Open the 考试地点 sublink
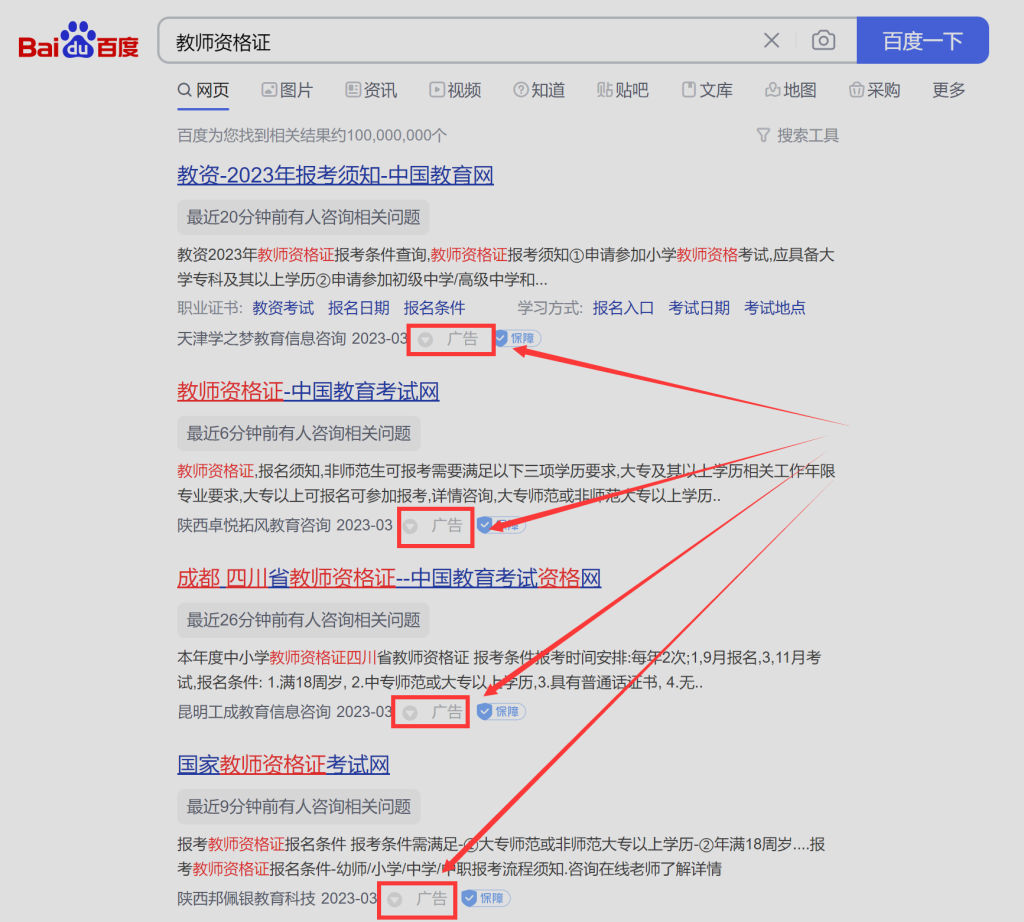Screen dimensions: 1024x922 [x=775, y=308]
